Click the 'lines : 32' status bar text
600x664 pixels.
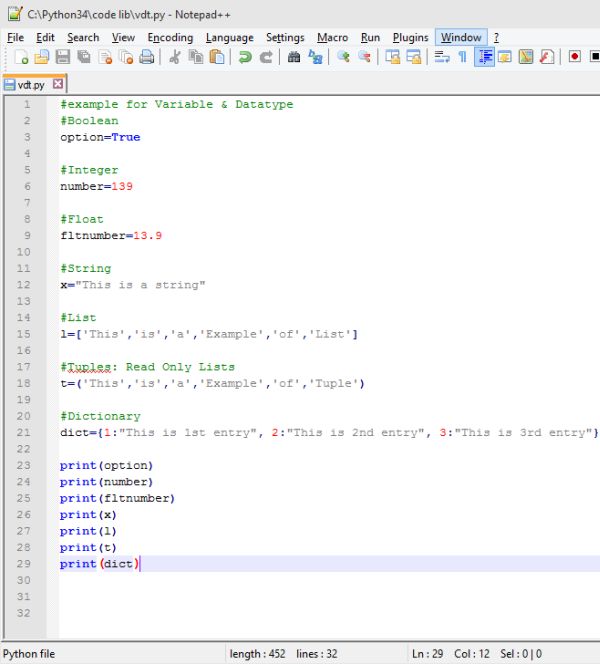[x=317, y=654]
